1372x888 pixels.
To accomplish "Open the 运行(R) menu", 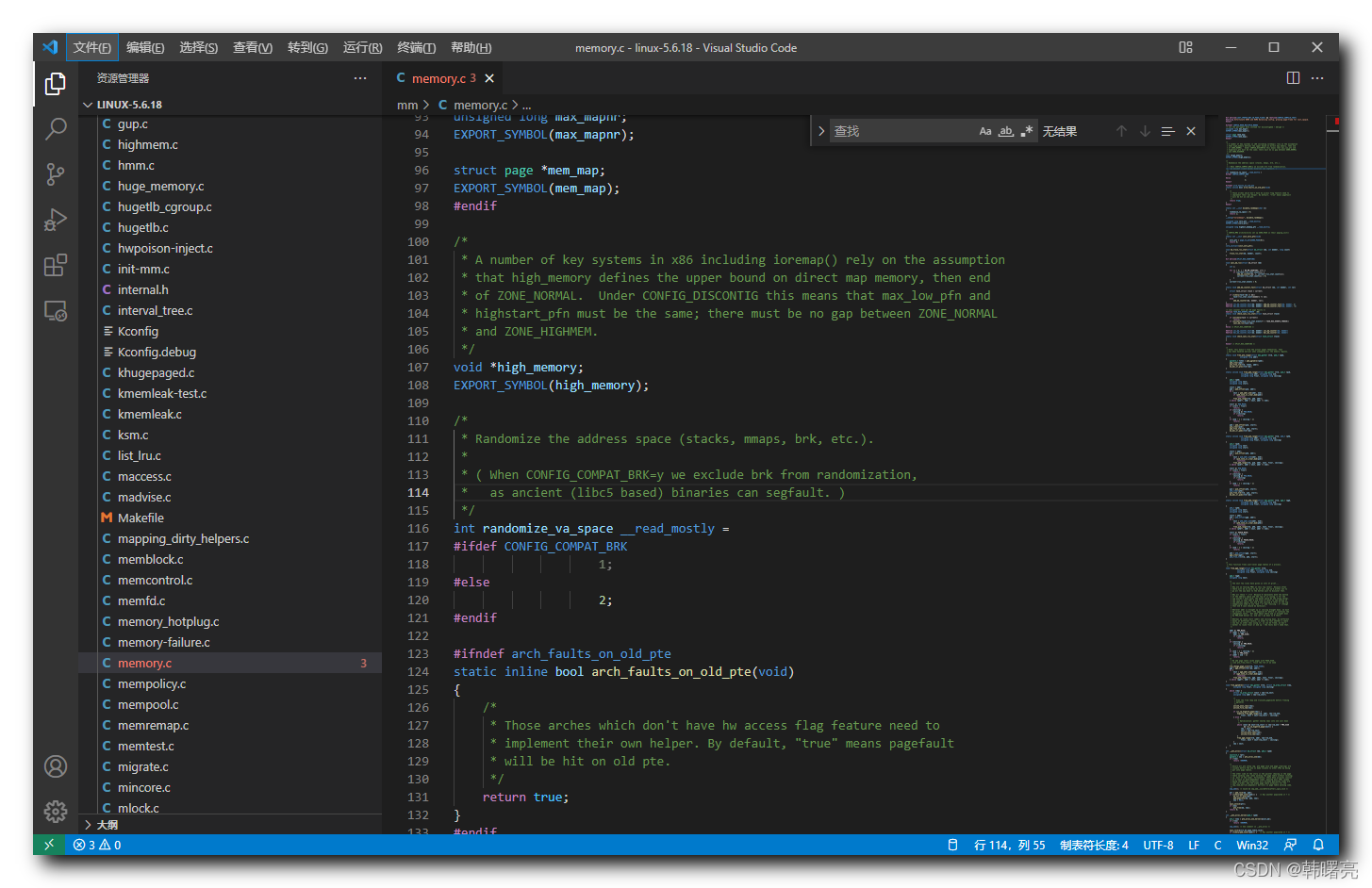I will pyautogui.click(x=362, y=47).
